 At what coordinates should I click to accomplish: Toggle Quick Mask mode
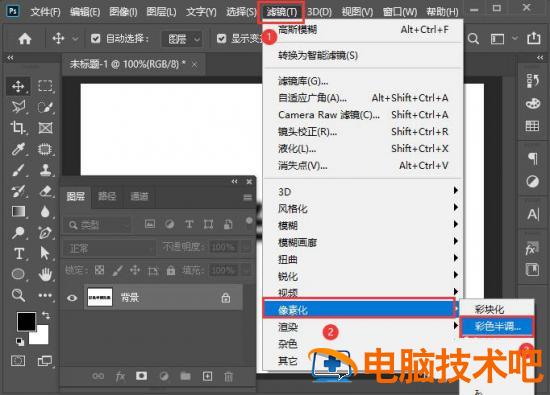pyautogui.click(x=18, y=361)
